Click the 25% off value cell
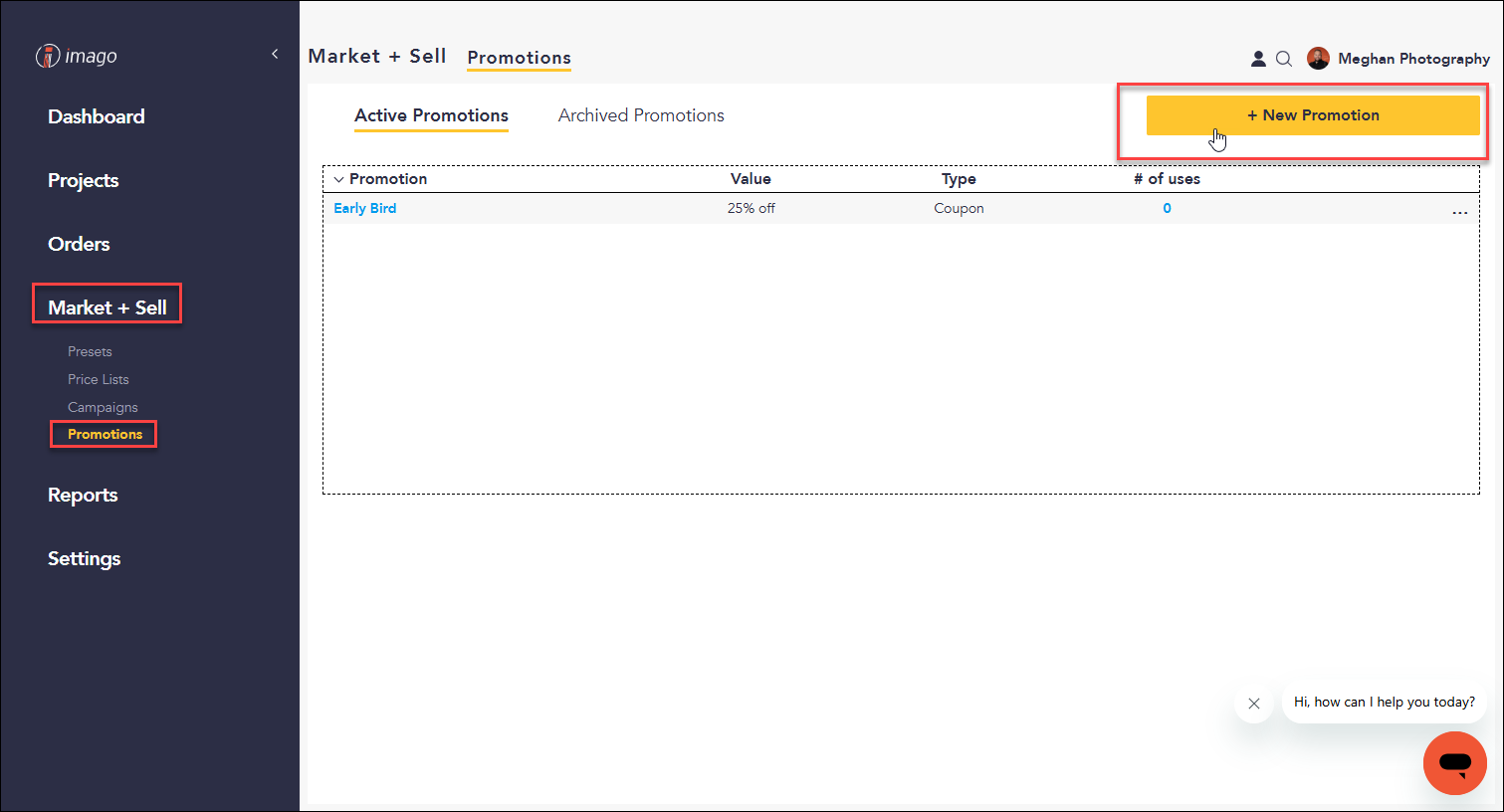 click(751, 208)
